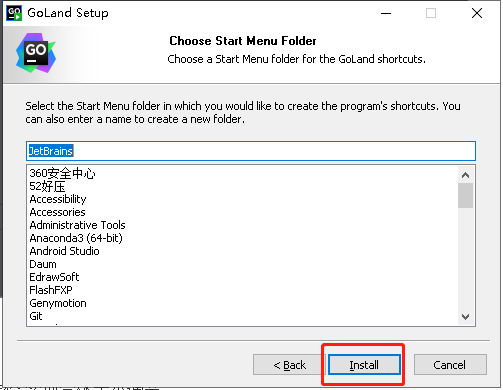Screen dimensions: 503x390
Task: Click the GoLand title bar icon
Action: click(x=14, y=13)
